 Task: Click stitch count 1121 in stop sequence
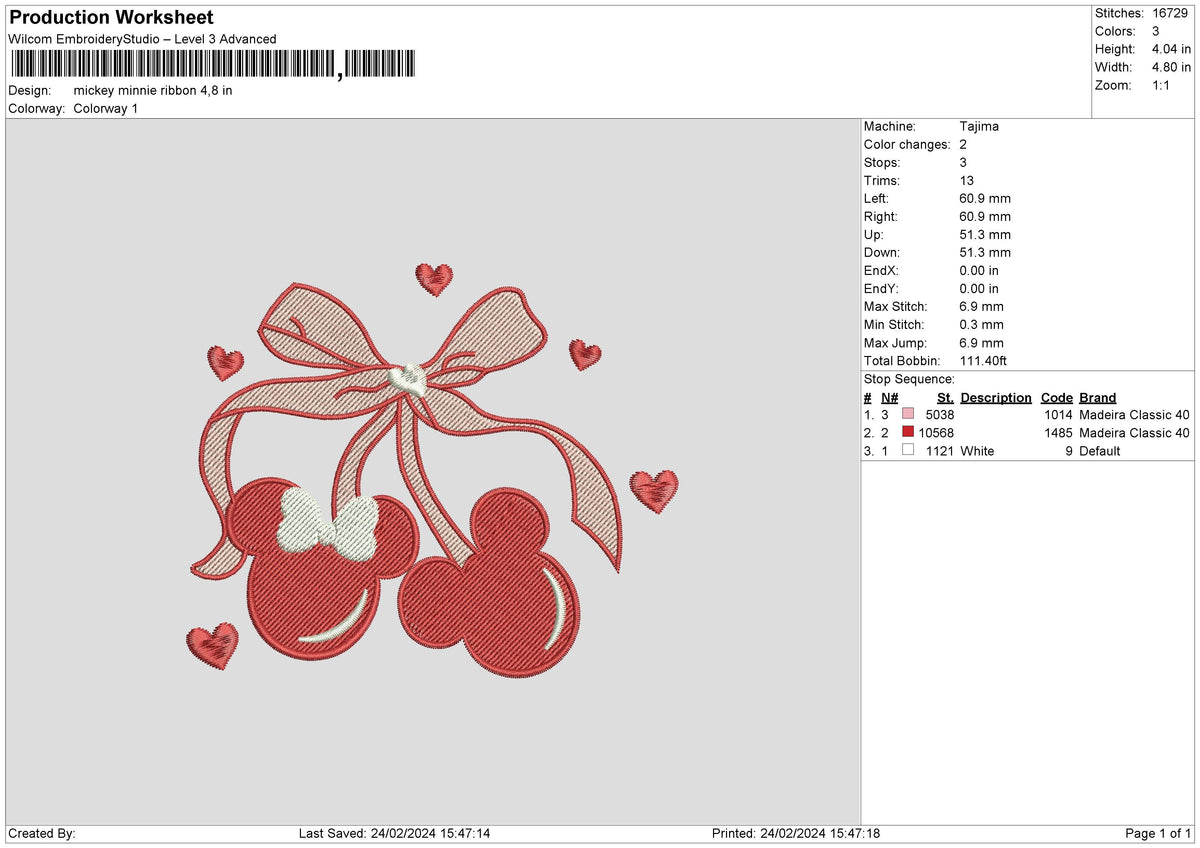pos(940,450)
